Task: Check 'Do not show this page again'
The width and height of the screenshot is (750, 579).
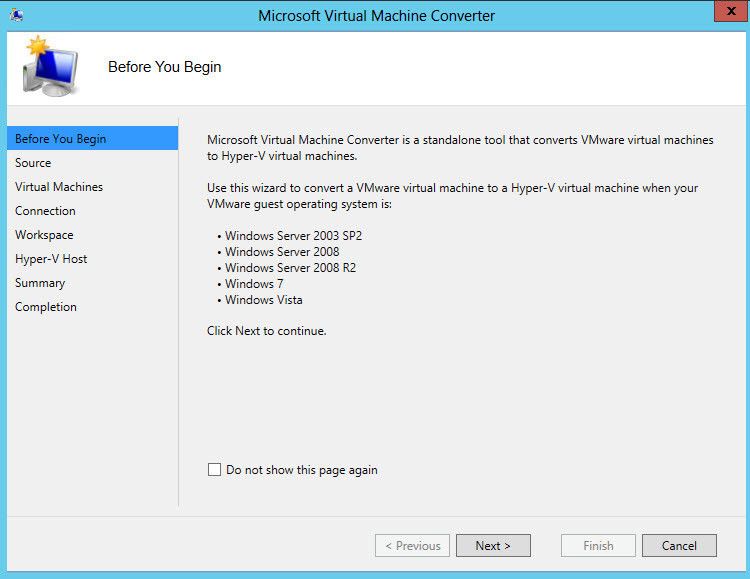Action: pyautogui.click(x=214, y=469)
